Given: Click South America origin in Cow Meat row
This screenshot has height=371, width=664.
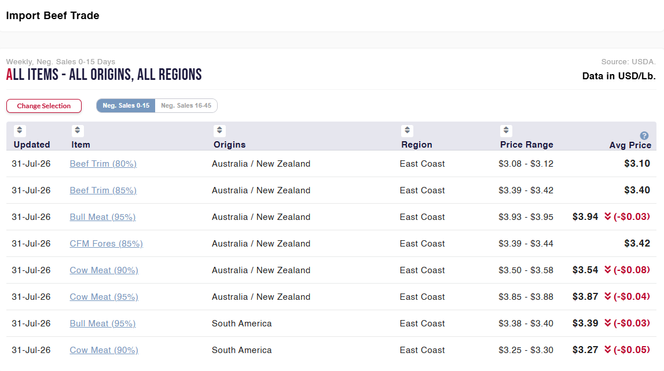Looking at the screenshot, I should coord(242,350).
